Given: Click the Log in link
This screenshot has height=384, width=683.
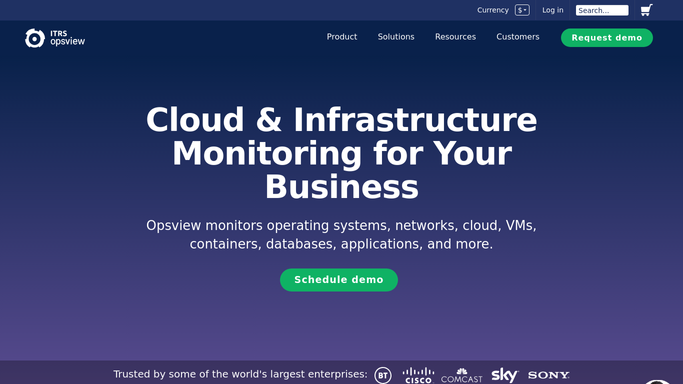Looking at the screenshot, I should pyautogui.click(x=553, y=10).
